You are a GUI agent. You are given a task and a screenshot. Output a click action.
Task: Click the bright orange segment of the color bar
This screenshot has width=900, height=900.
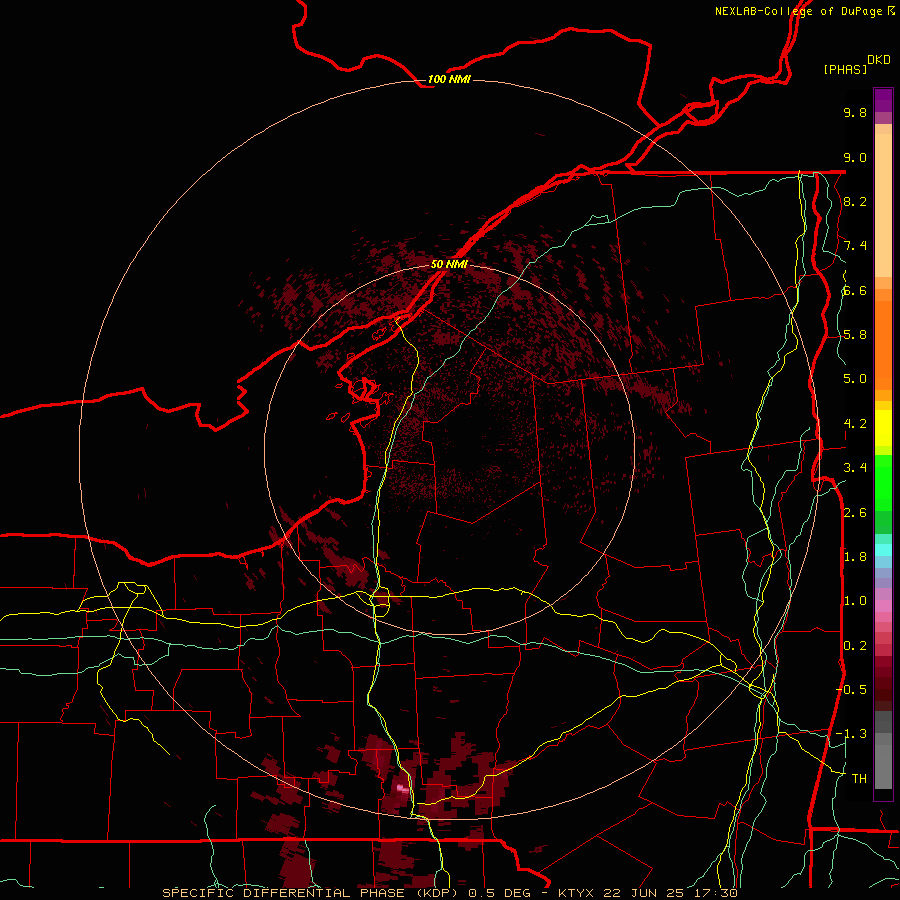883,346
